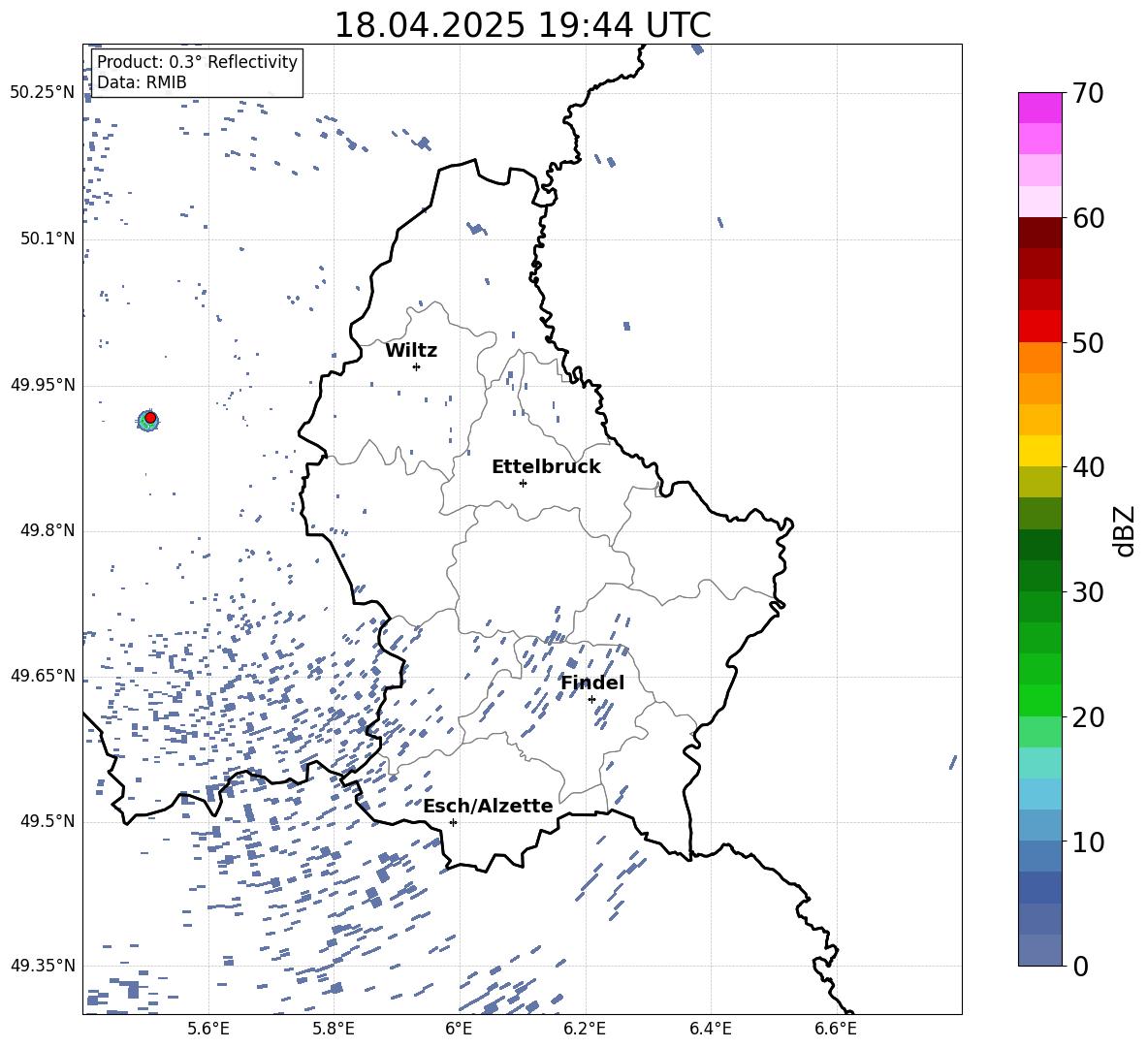Click the Findel location cross marker
The width and height of the screenshot is (1148, 1048).
point(591,700)
